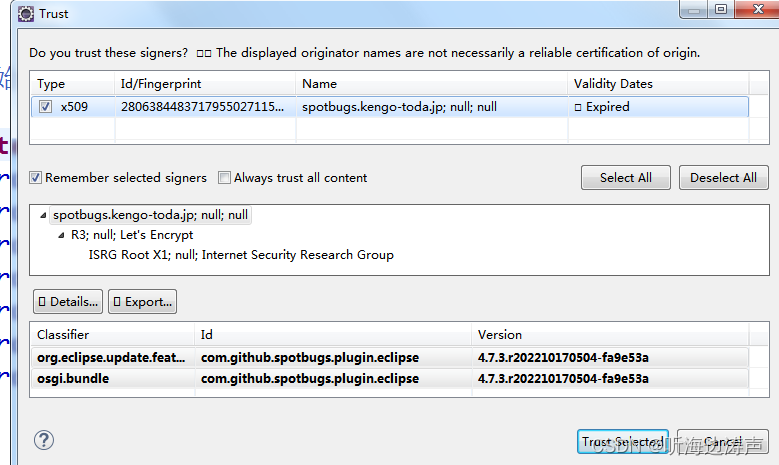Click the version cell in org.eclipse.update.feat... row
This screenshot has height=465, width=779.
tap(610, 358)
